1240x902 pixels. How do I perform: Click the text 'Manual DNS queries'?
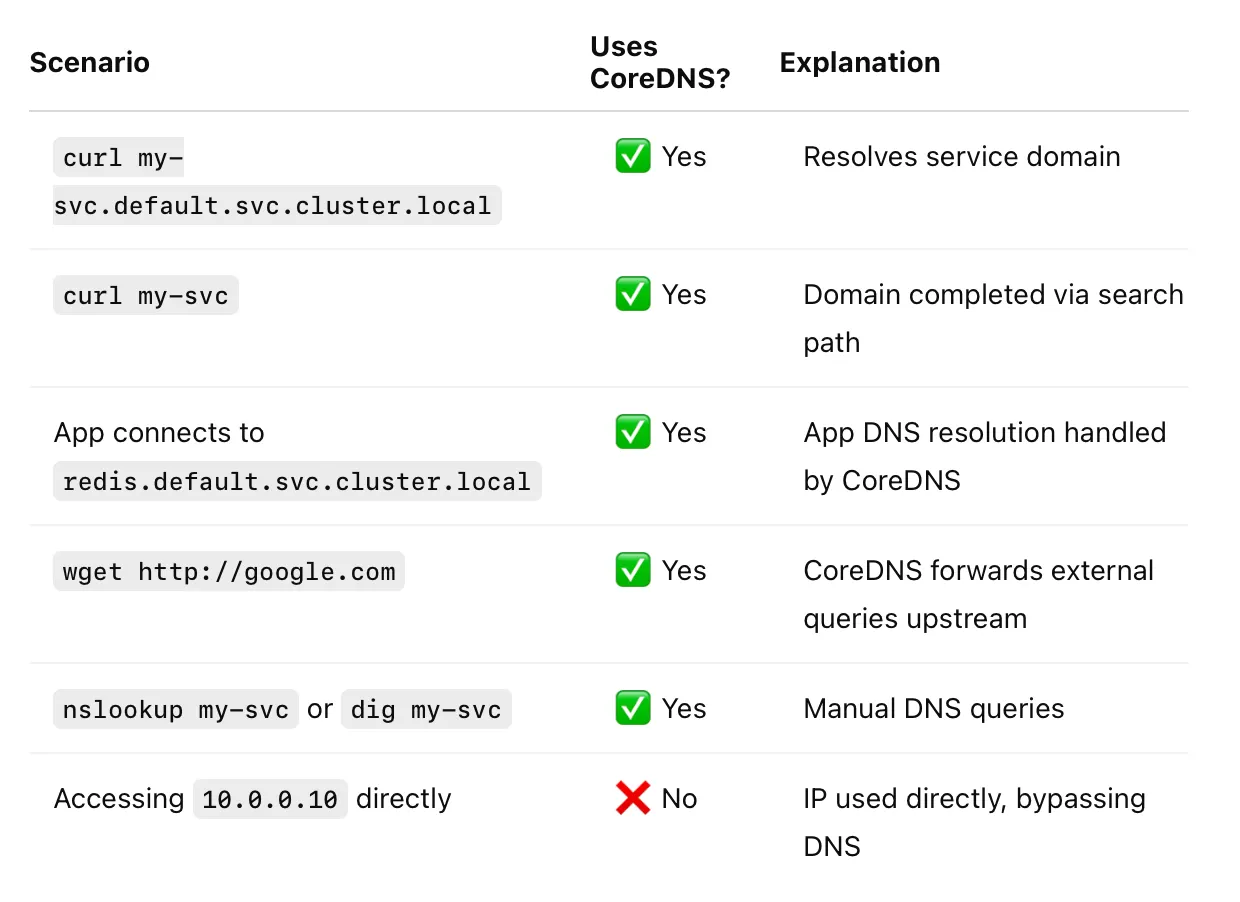click(x=934, y=709)
